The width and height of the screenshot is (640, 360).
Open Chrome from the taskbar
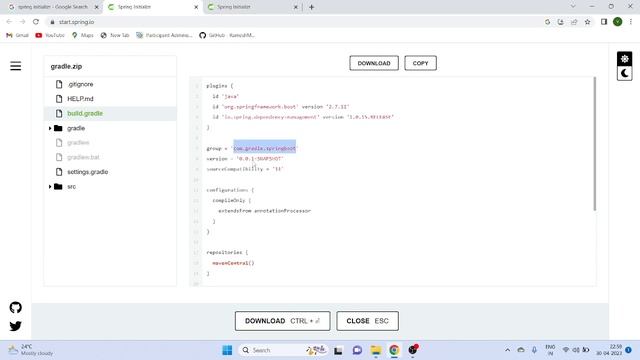pos(394,350)
